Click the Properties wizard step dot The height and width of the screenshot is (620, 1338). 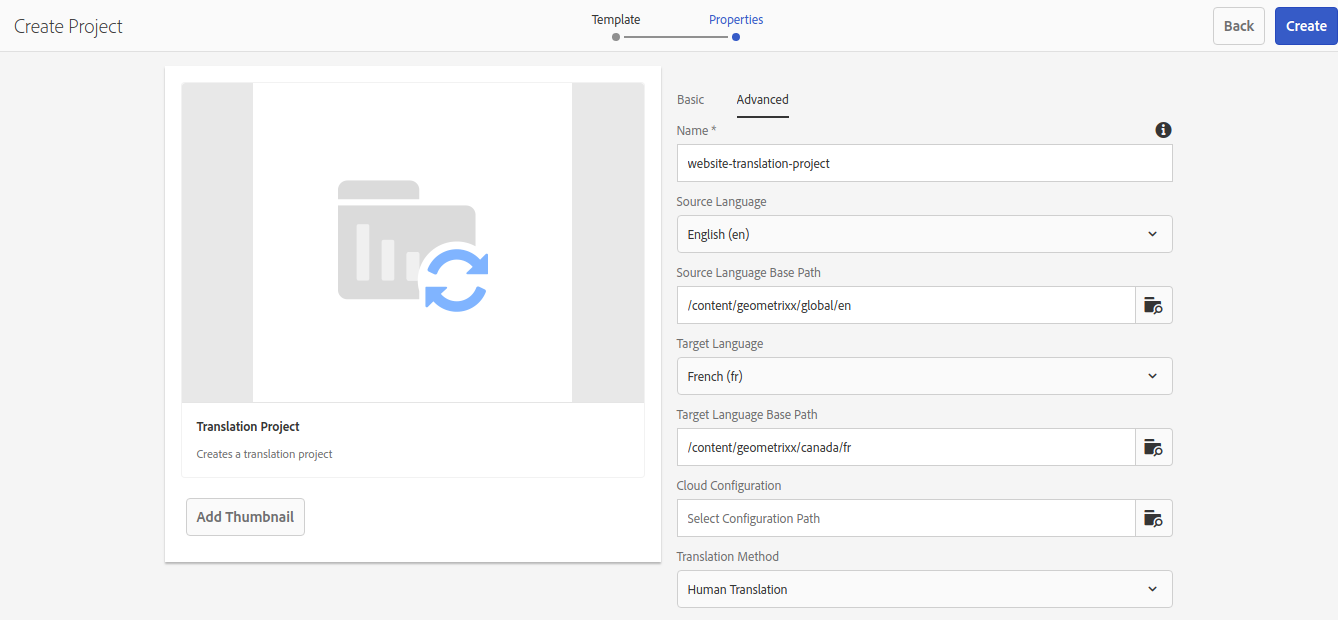pos(736,37)
